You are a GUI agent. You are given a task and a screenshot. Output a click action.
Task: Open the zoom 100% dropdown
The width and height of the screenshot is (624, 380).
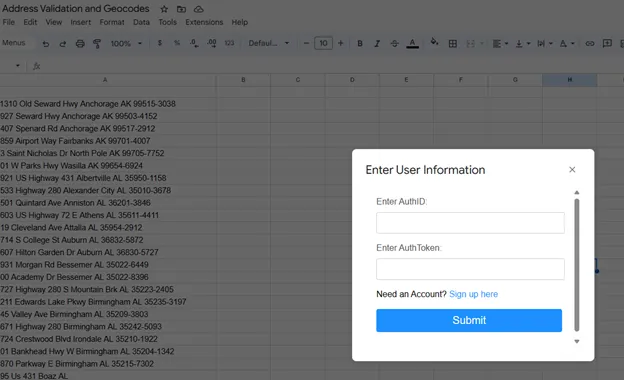click(x=126, y=43)
